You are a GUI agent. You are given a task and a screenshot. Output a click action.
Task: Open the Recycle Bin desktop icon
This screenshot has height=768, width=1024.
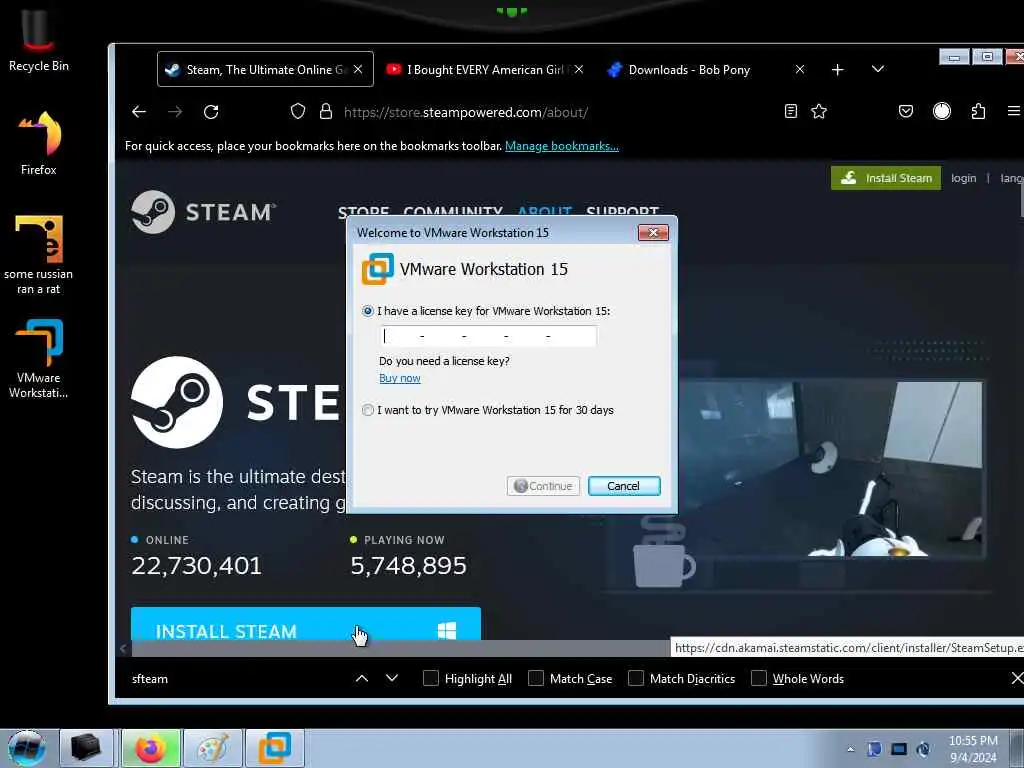[39, 40]
